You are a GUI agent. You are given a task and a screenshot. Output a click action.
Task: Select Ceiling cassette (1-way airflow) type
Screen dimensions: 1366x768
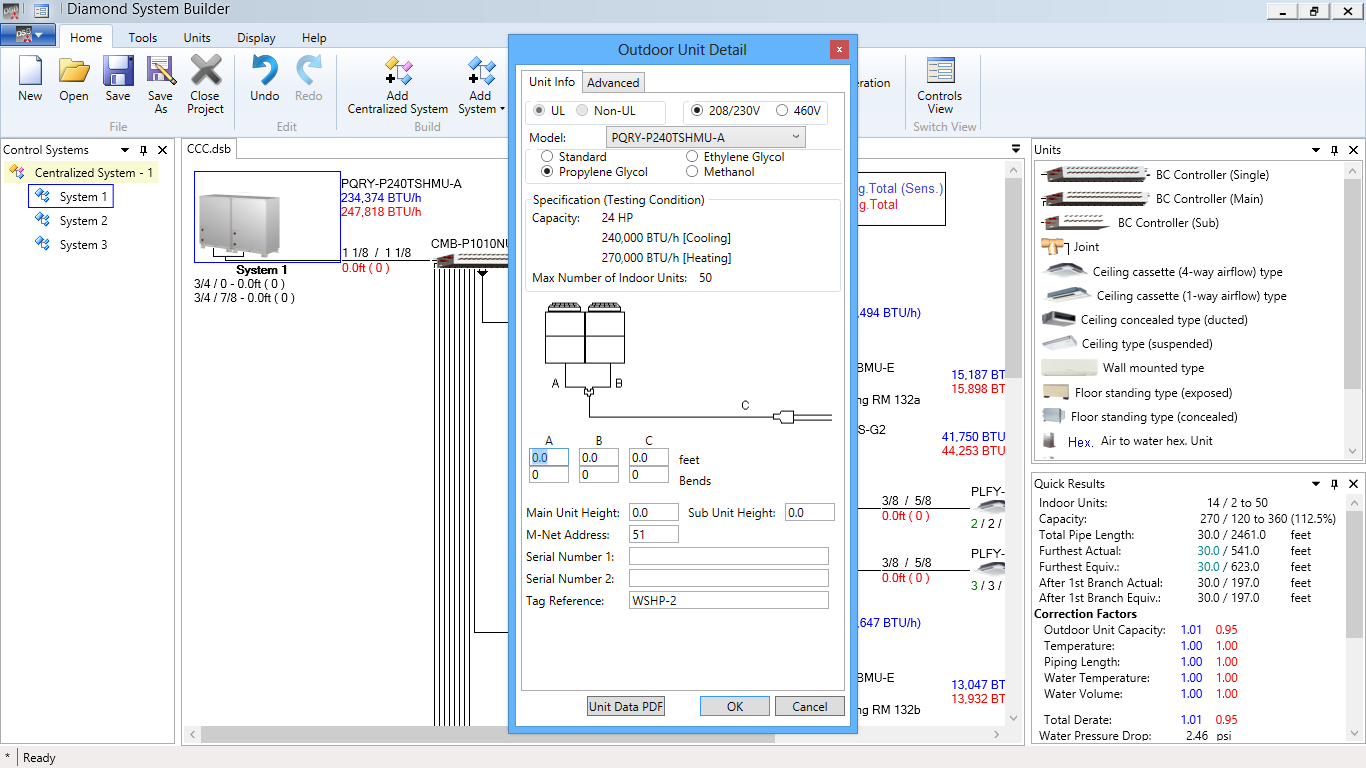(1165, 296)
